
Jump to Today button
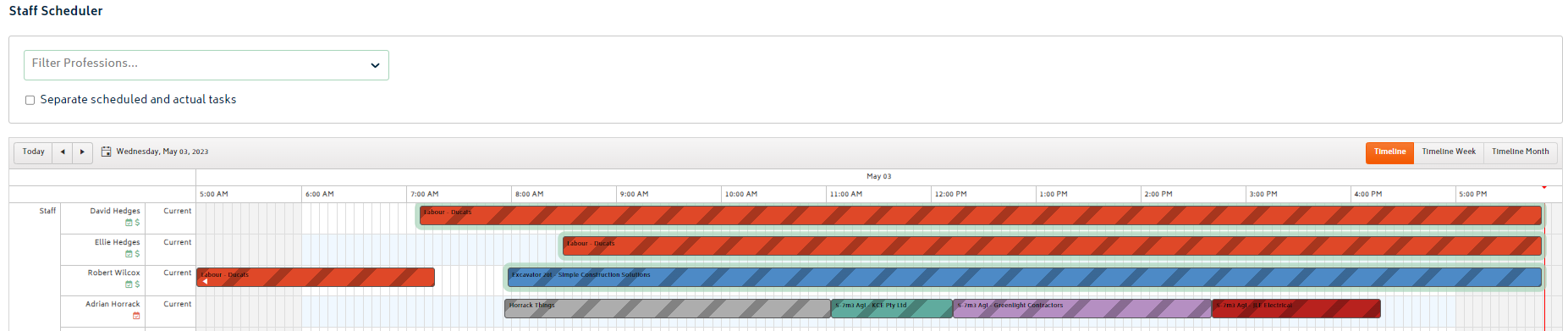coord(33,152)
